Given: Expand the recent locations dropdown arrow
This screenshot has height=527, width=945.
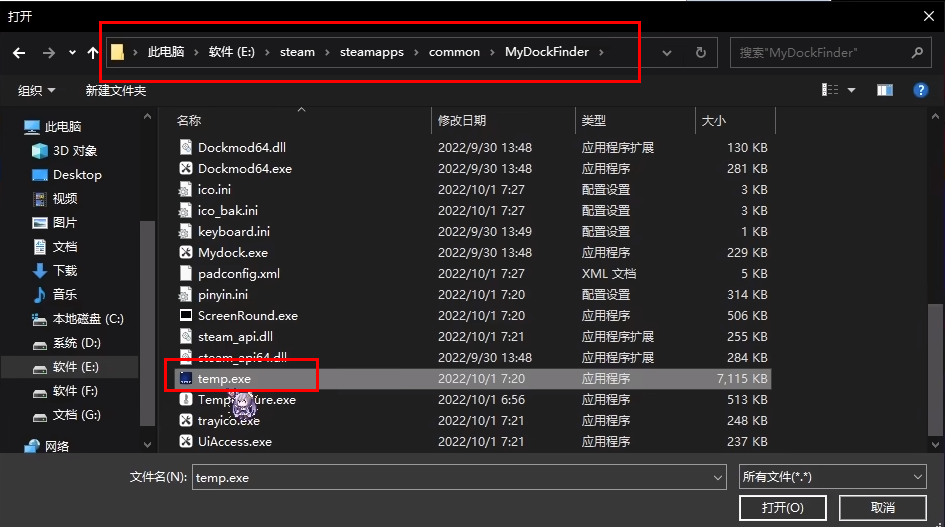Looking at the screenshot, I should coord(72,52).
